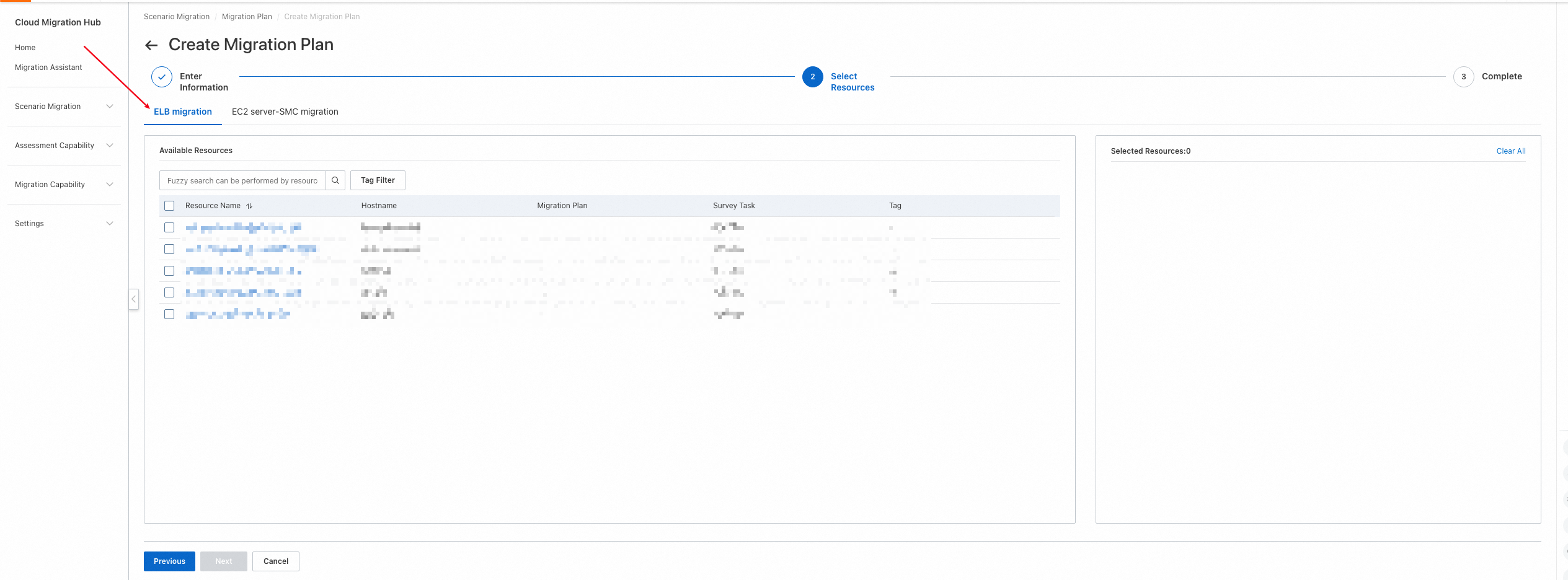The height and width of the screenshot is (580, 1568).
Task: Open Migration Assistant in the sidebar
Action: tap(48, 68)
